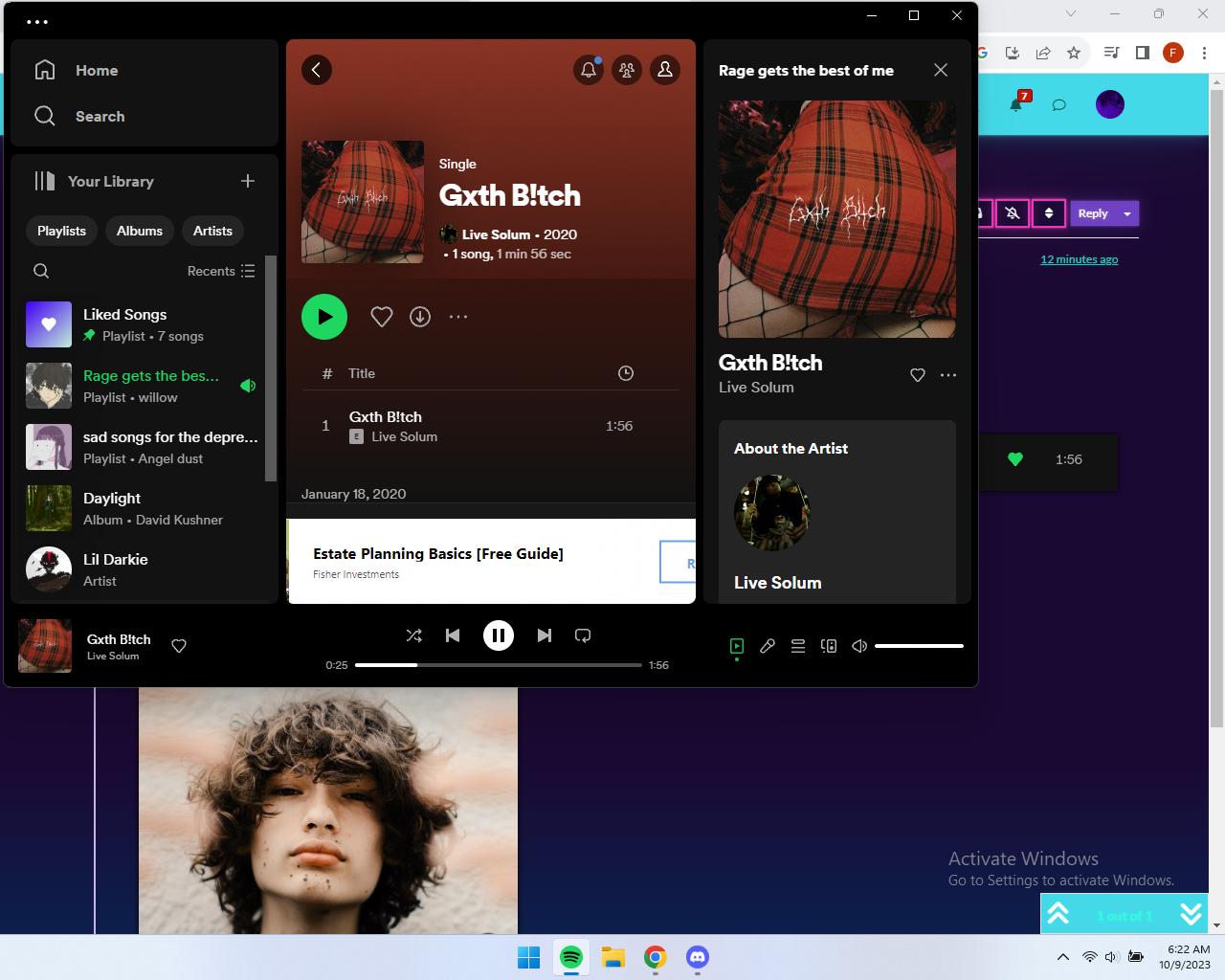Image resolution: width=1225 pixels, height=980 pixels.
Task: Create playlist with plus icon in library
Action: [x=248, y=181]
